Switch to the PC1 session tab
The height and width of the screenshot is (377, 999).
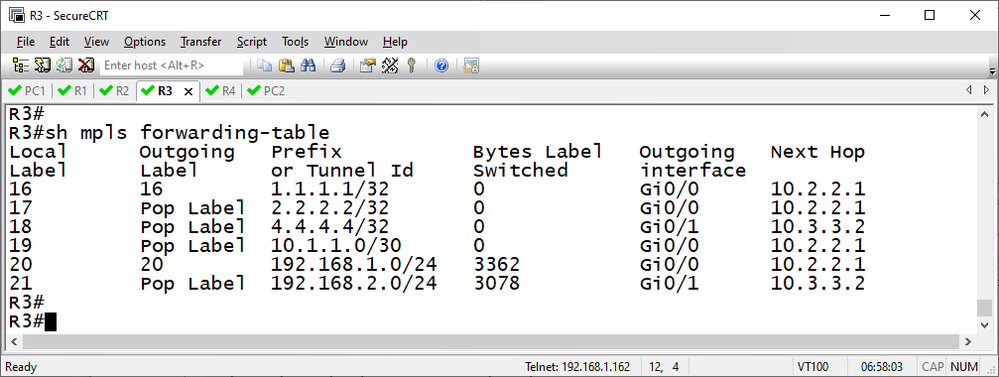(27, 91)
